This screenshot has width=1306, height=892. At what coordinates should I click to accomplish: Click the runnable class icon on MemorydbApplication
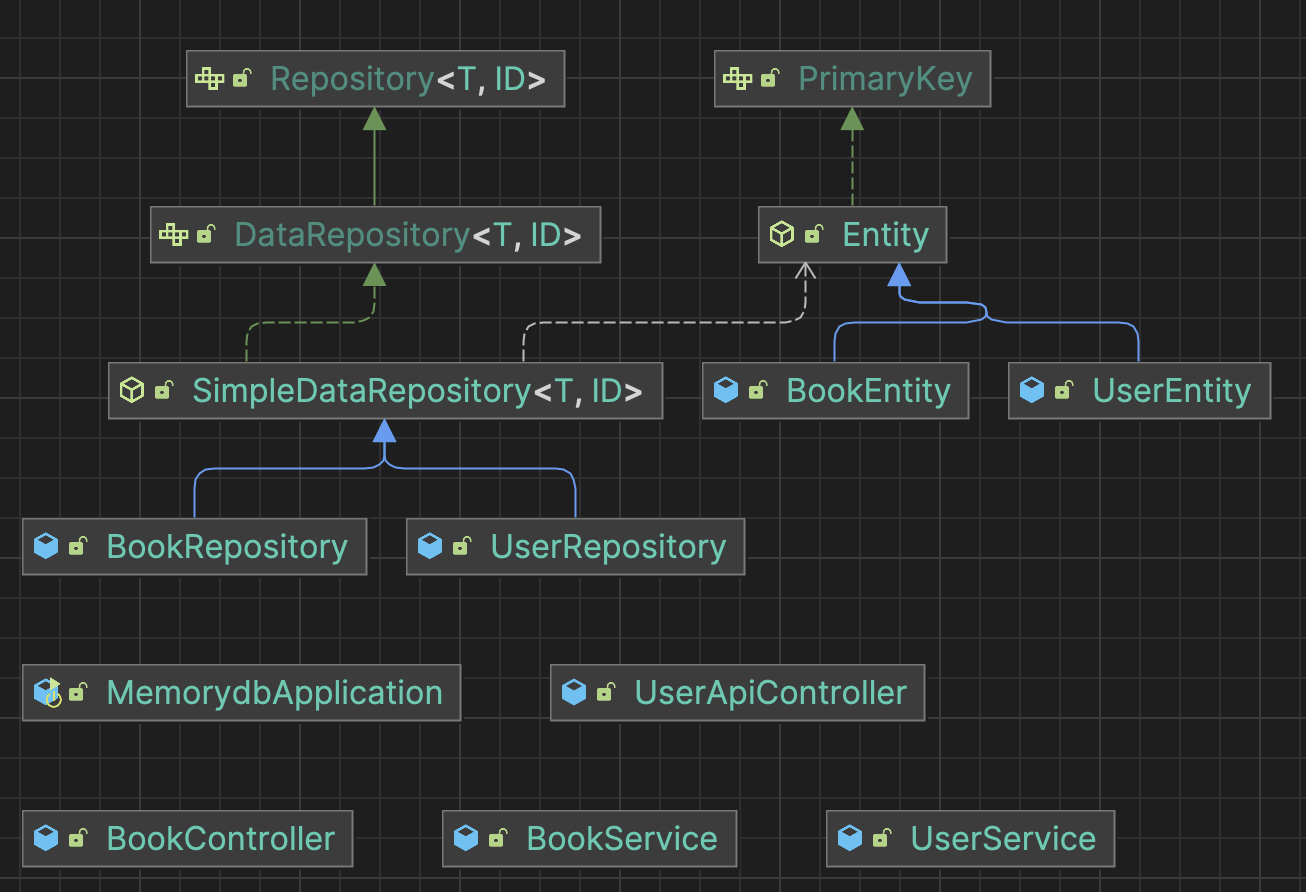47,692
